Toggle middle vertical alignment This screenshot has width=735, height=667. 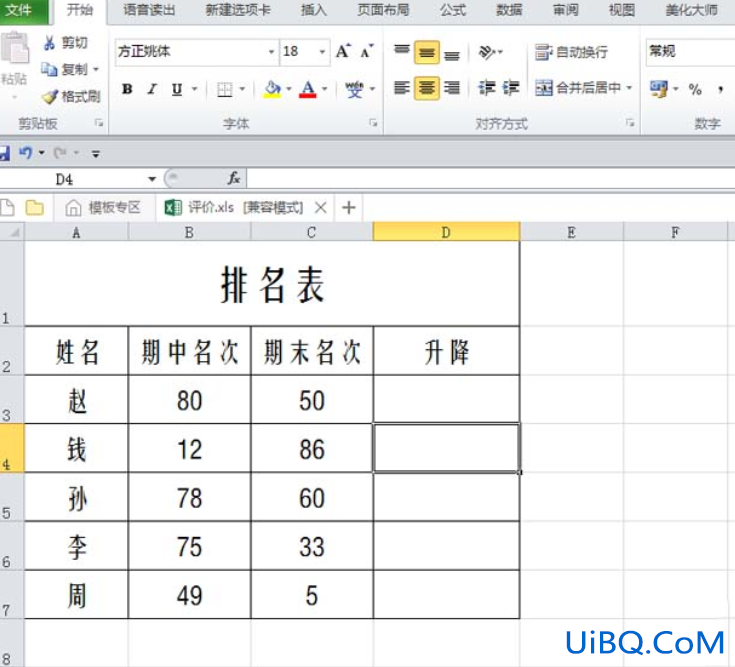[x=427, y=52]
